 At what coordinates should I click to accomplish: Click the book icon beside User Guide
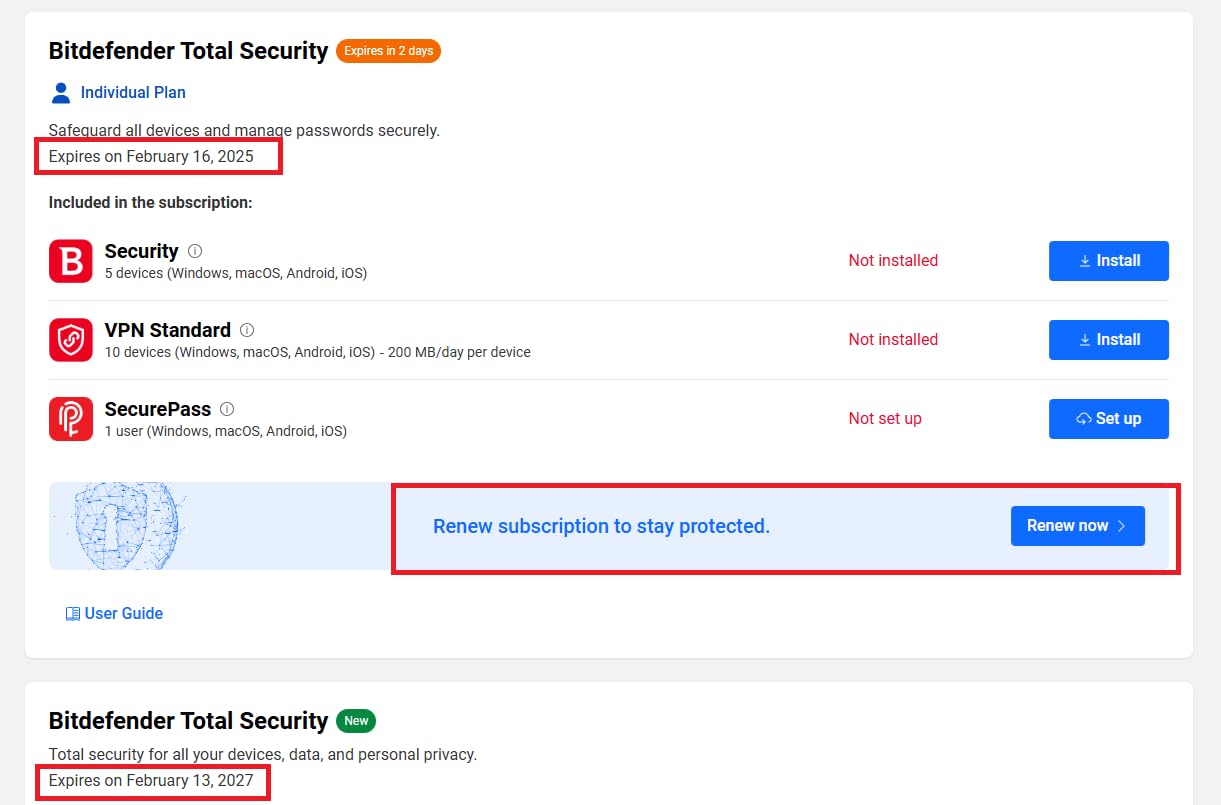tap(72, 613)
